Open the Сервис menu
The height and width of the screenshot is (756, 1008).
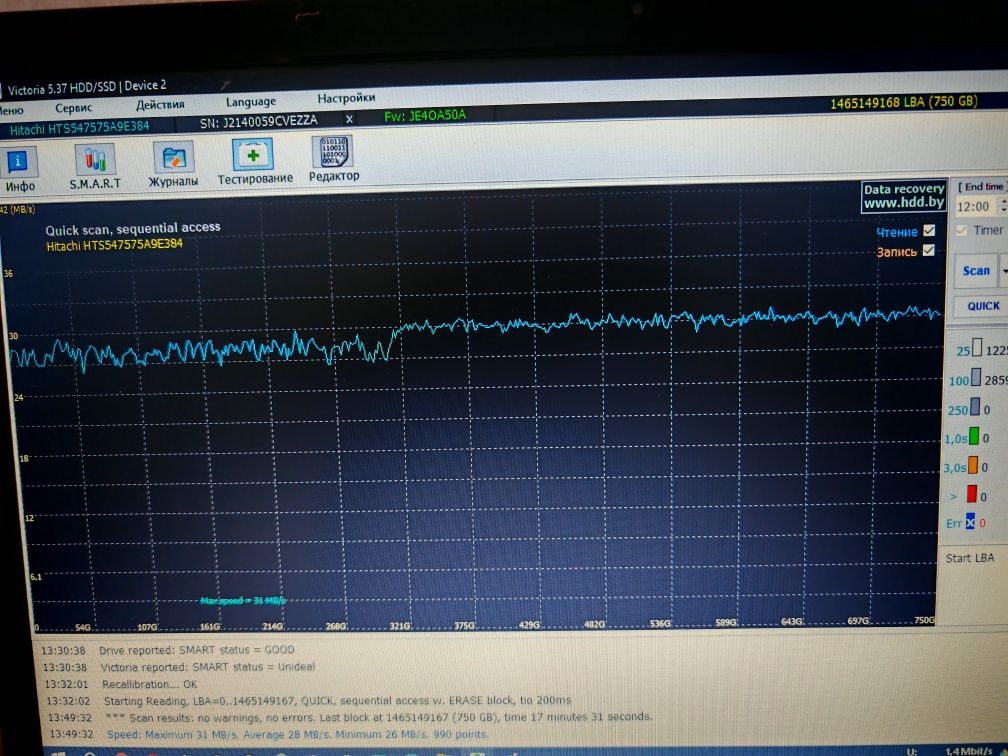pos(73,108)
